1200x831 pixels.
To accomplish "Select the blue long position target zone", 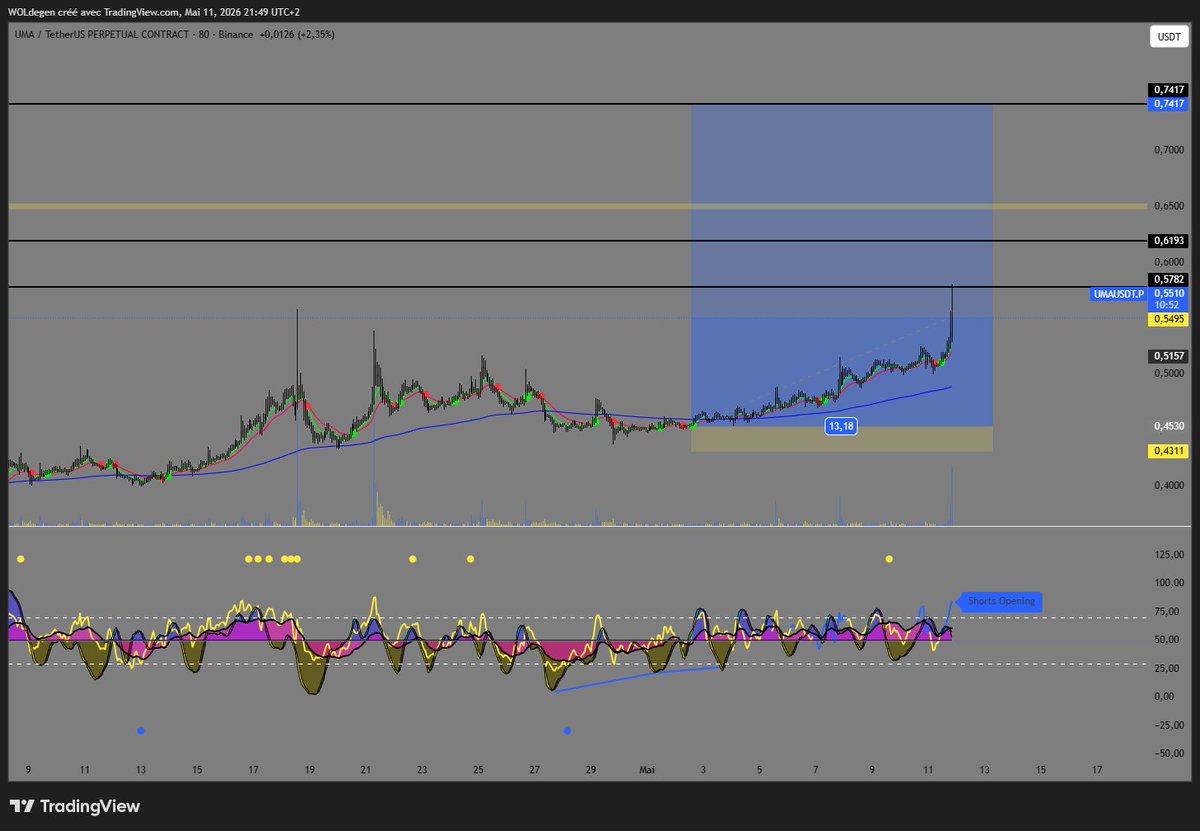I will coord(841,265).
